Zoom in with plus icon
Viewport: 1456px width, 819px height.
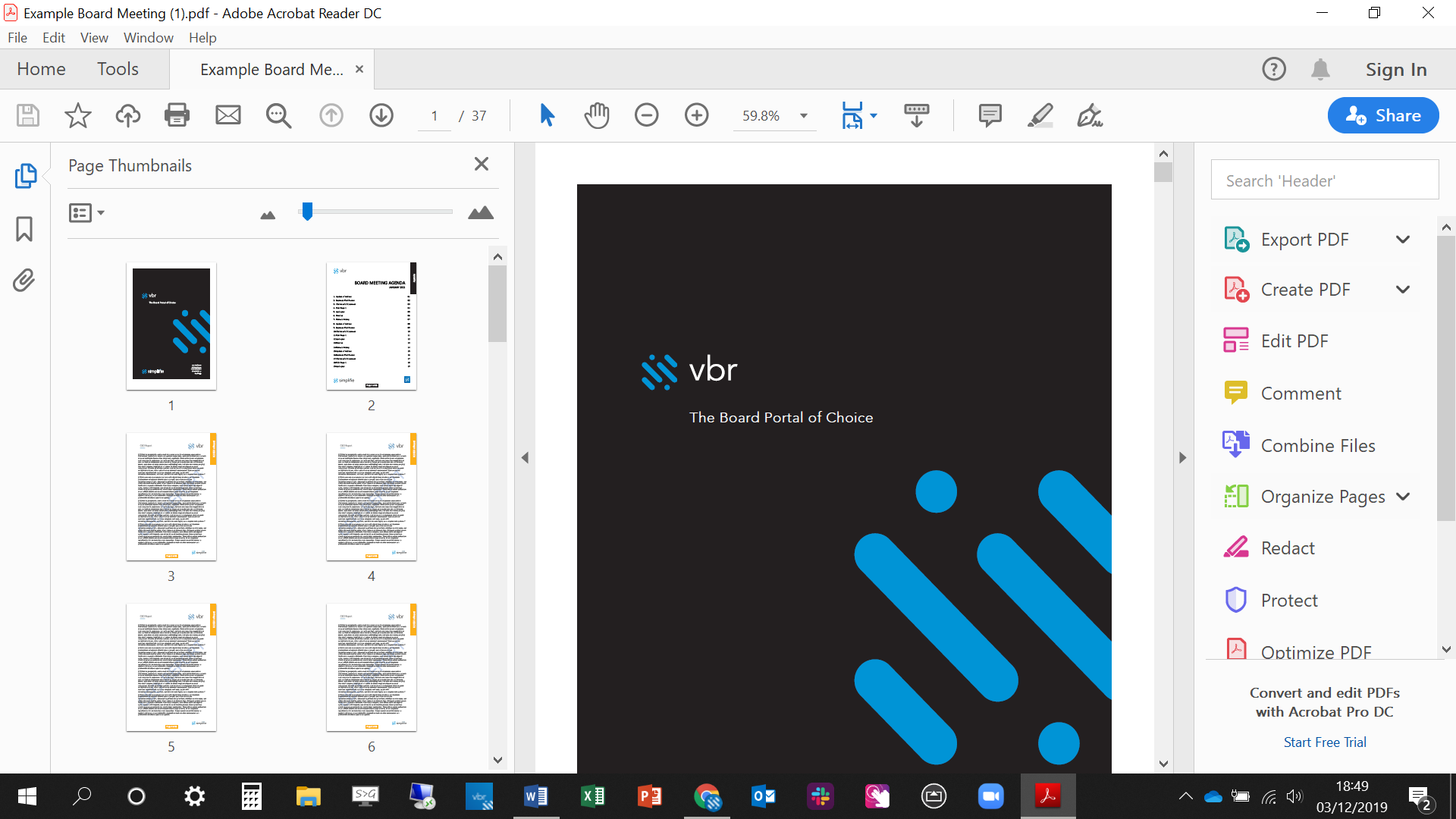[x=696, y=115]
